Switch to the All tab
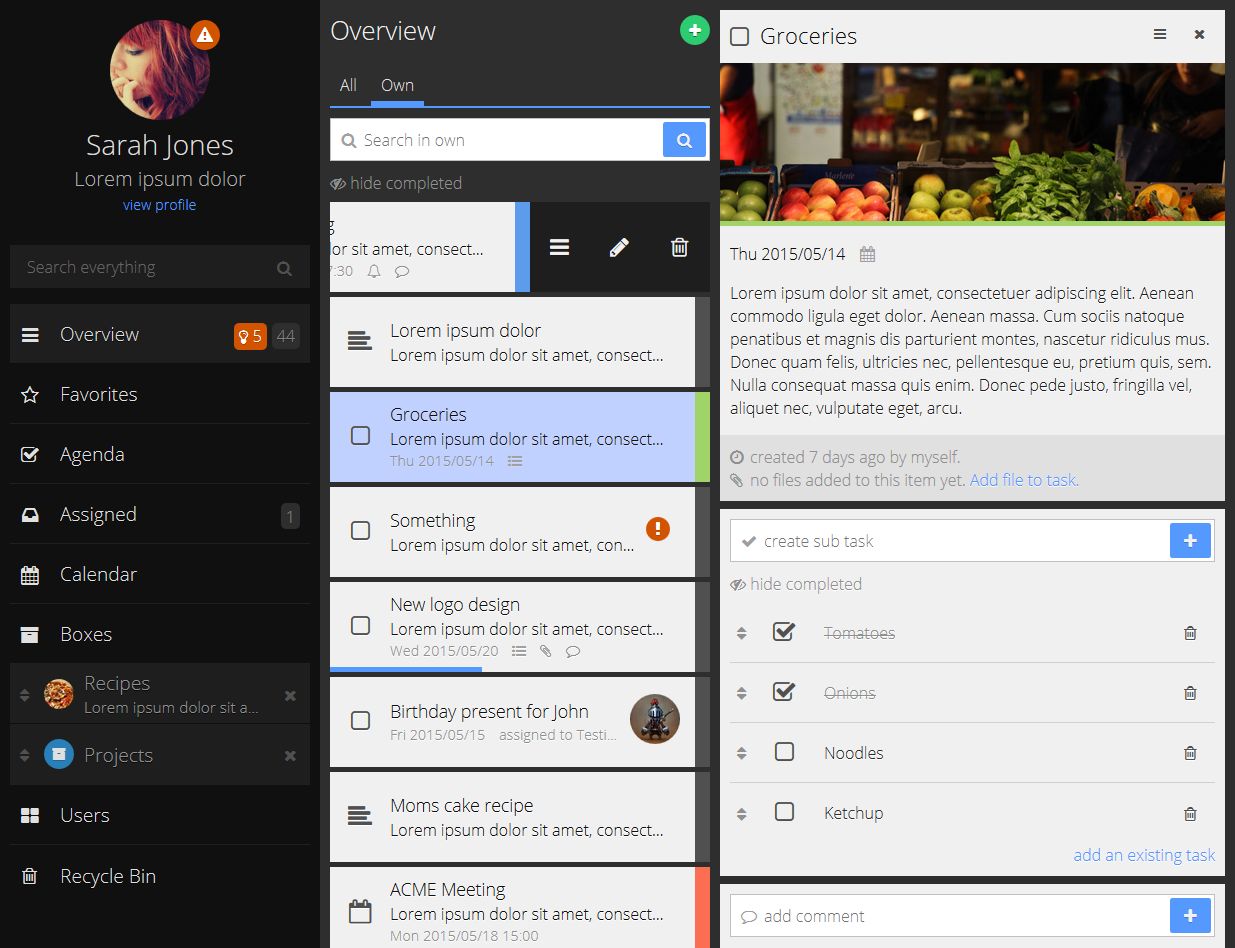The image size is (1235, 948). click(x=348, y=85)
